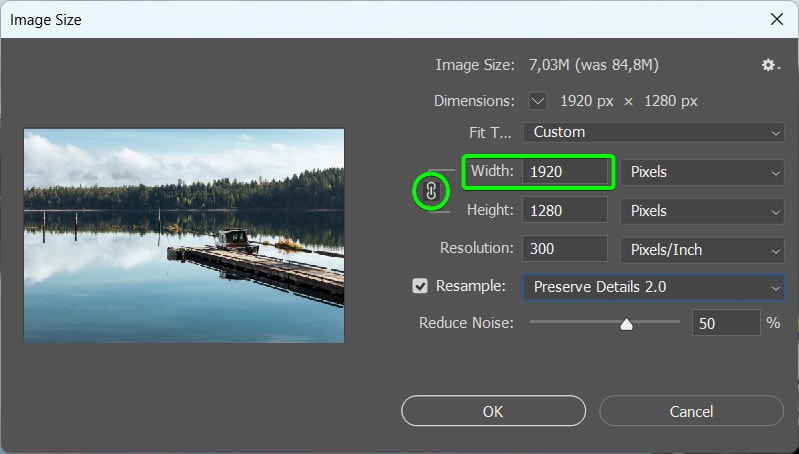This screenshot has width=799, height=454.
Task: Toggle the constrain proportions chain link icon
Action: 431,191
